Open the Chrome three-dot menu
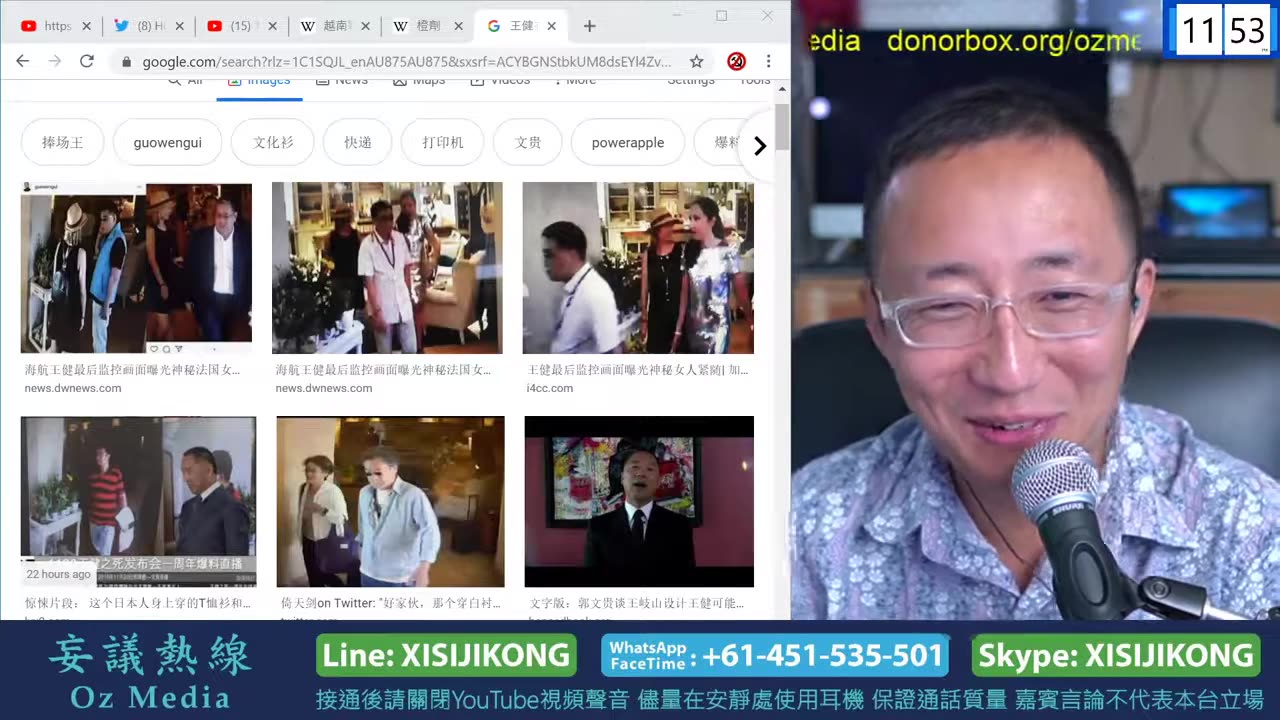The width and height of the screenshot is (1280, 720). tap(768, 61)
